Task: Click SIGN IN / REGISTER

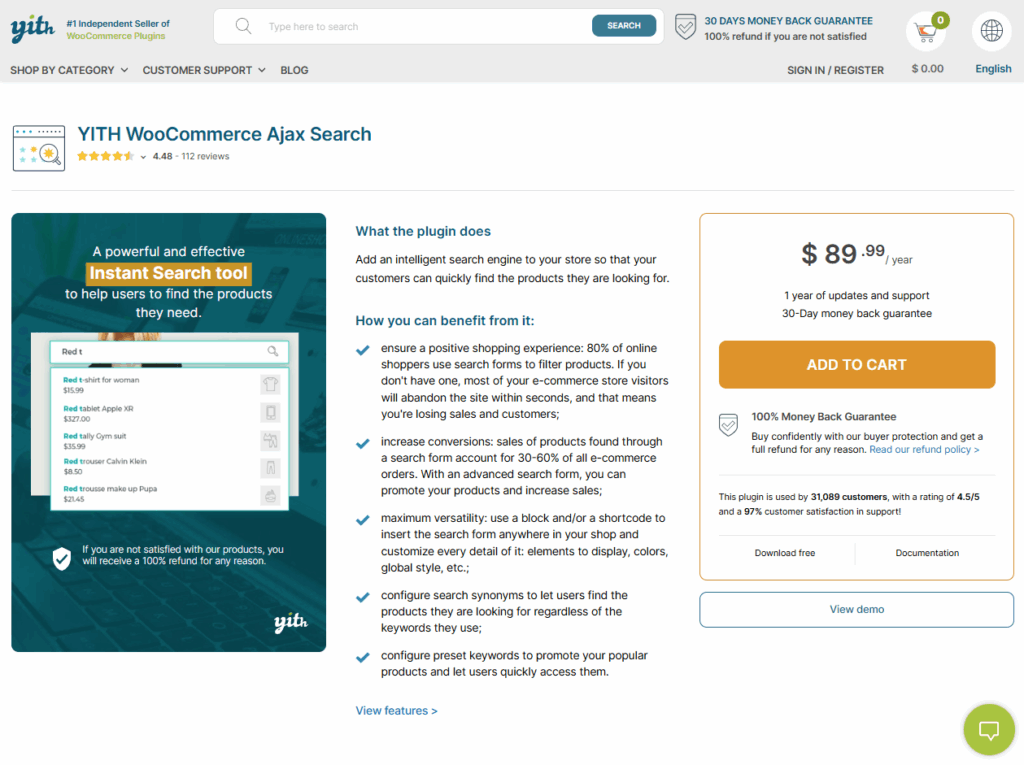Action: pyautogui.click(x=835, y=70)
